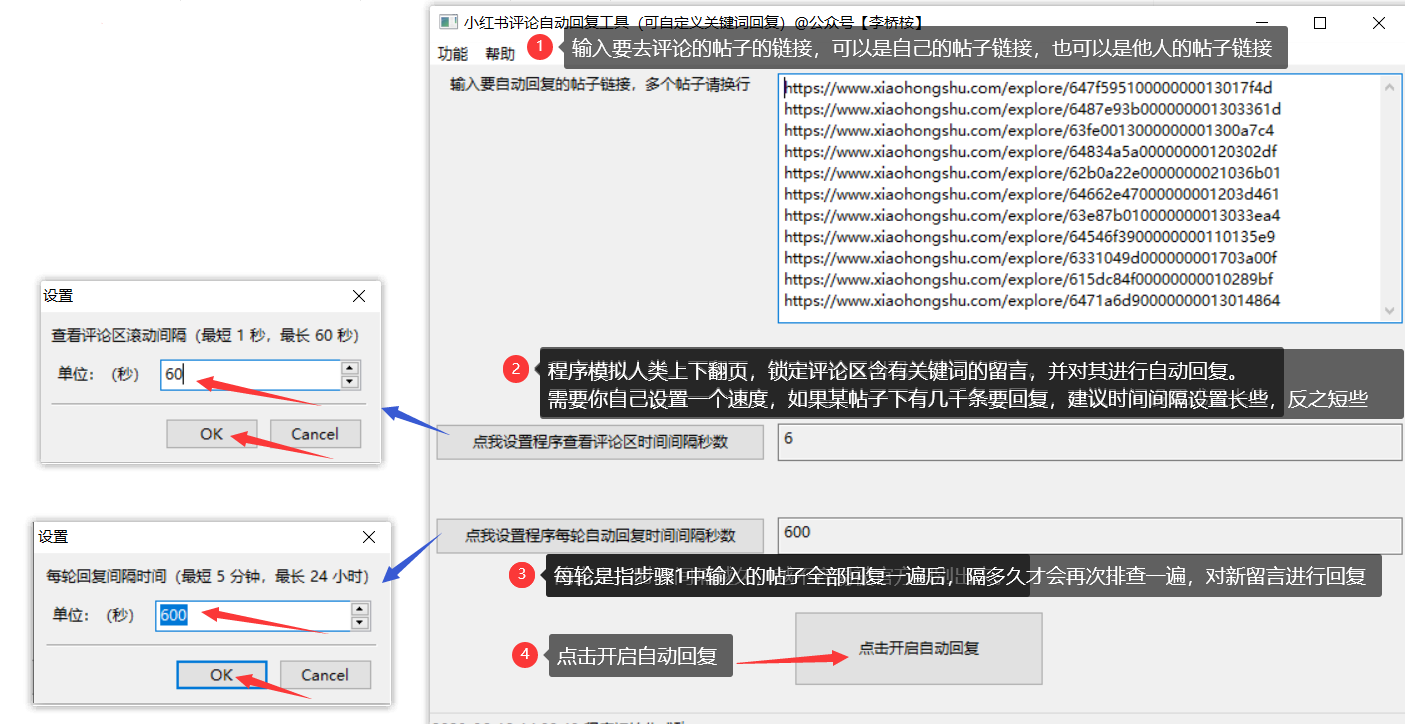Click the URL ending in 63fe0013000000001300a7c4

(x=1029, y=130)
